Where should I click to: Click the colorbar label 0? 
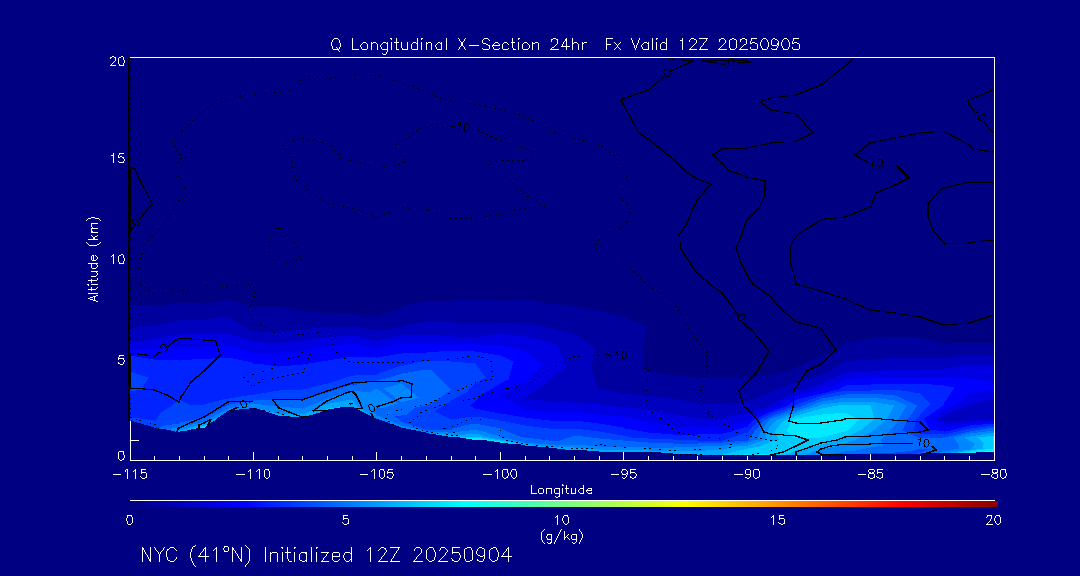[x=129, y=521]
